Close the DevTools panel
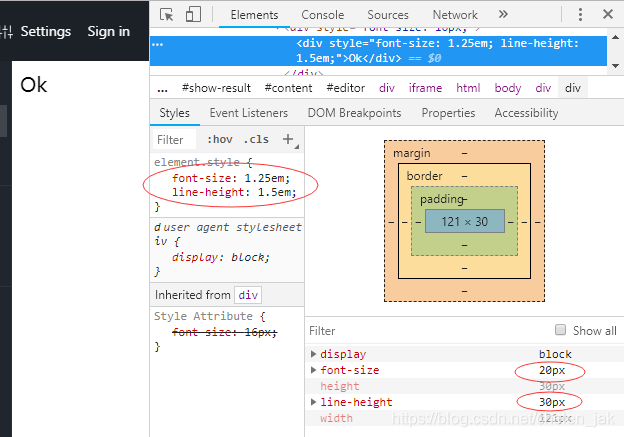624x437 pixels. 608,15
